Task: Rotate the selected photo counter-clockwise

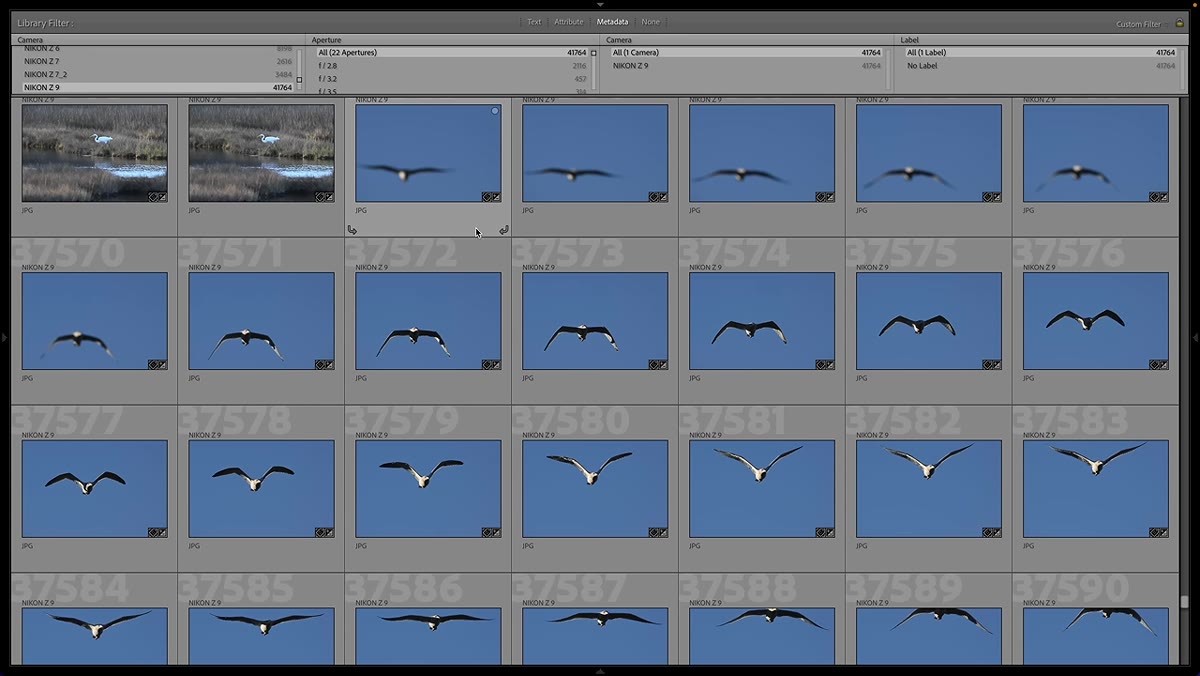Action: (x=352, y=230)
